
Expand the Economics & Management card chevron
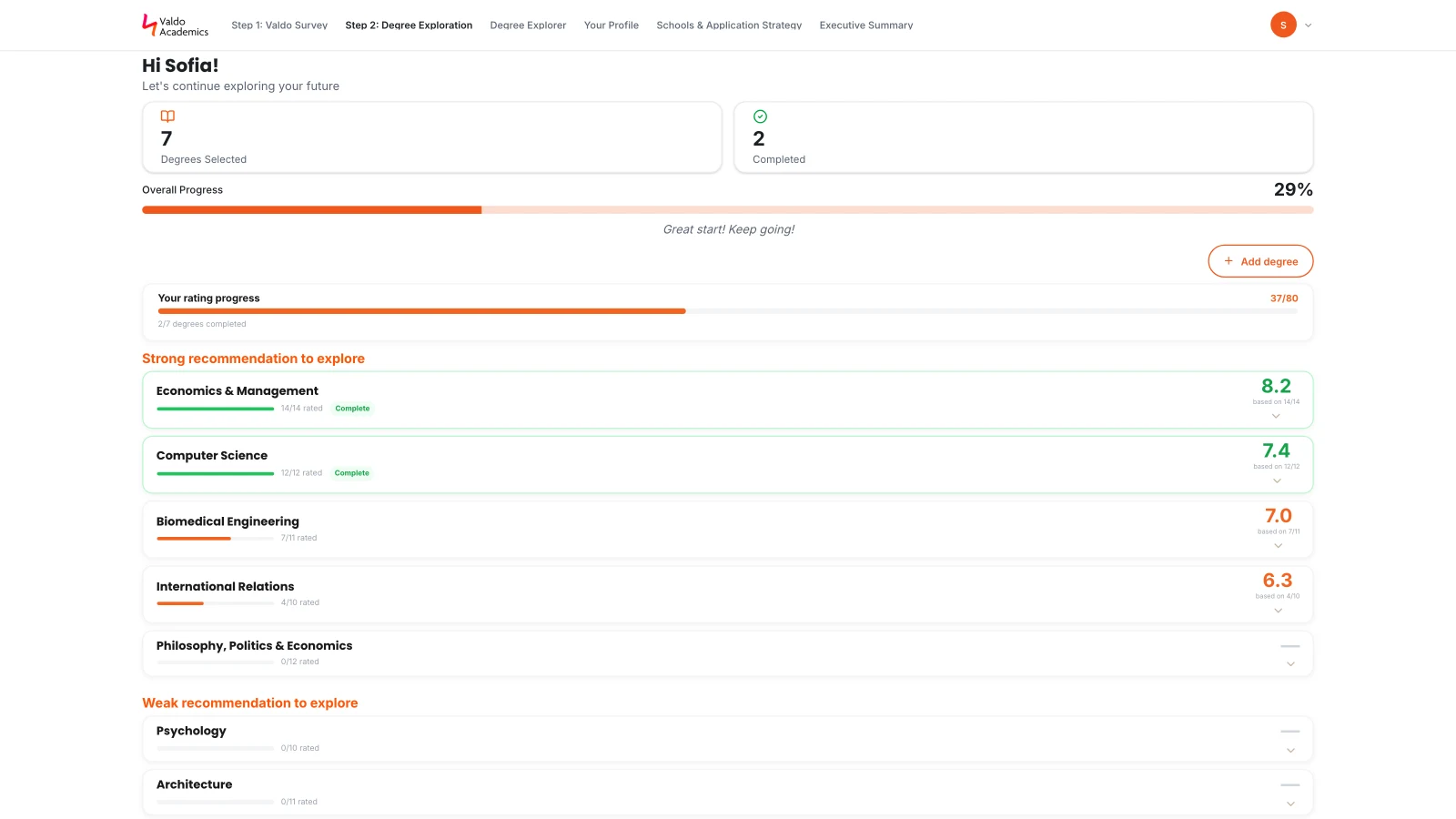tap(1276, 416)
